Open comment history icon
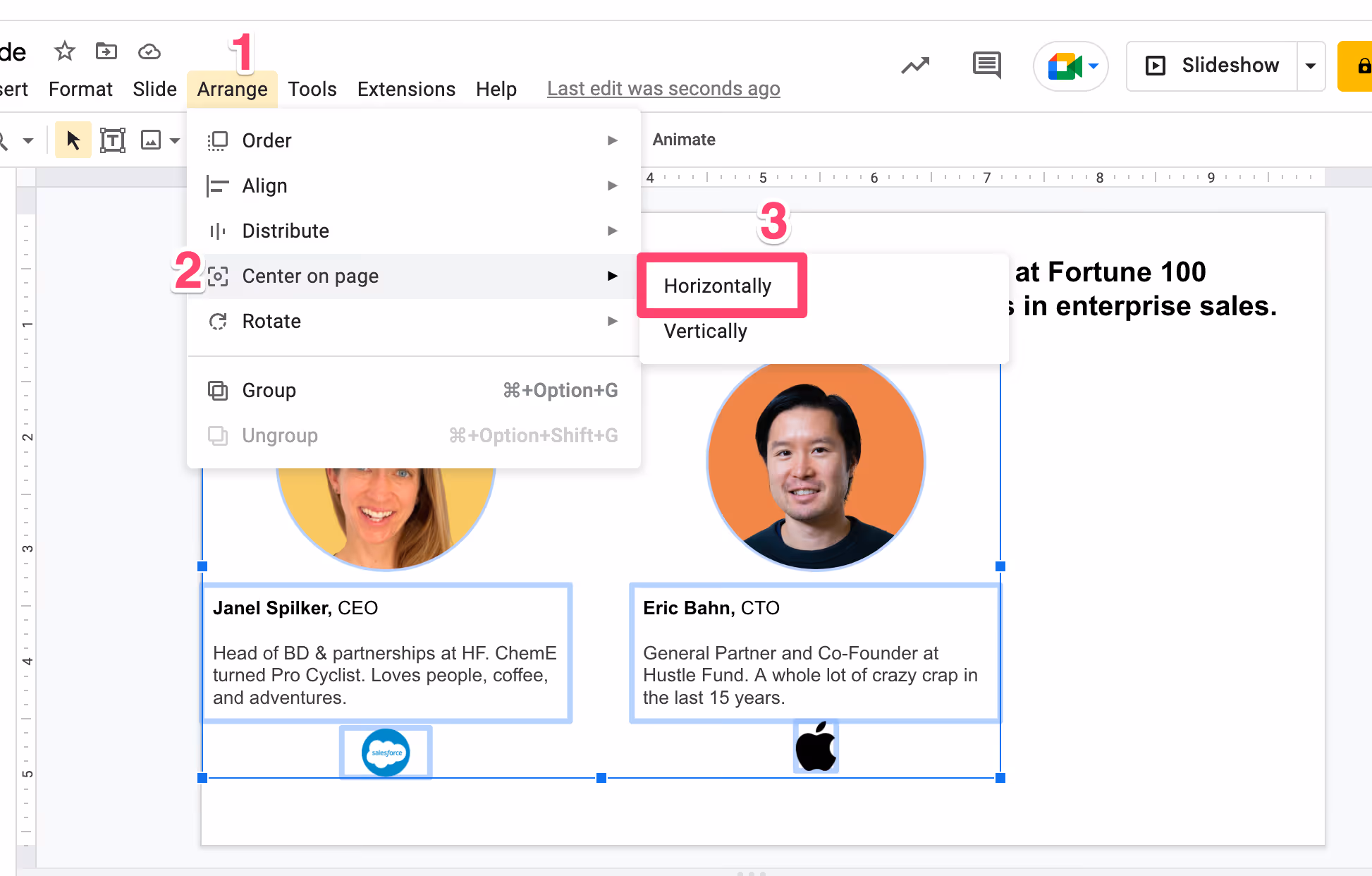The image size is (1372, 876). tap(986, 66)
